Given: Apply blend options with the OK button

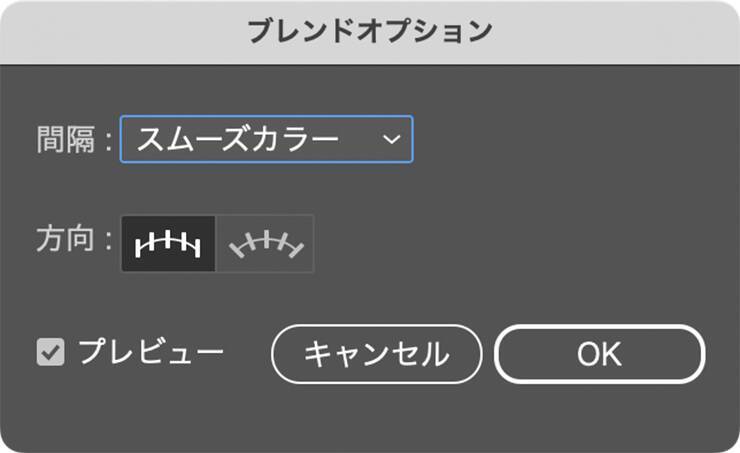Looking at the screenshot, I should click(x=599, y=354).
